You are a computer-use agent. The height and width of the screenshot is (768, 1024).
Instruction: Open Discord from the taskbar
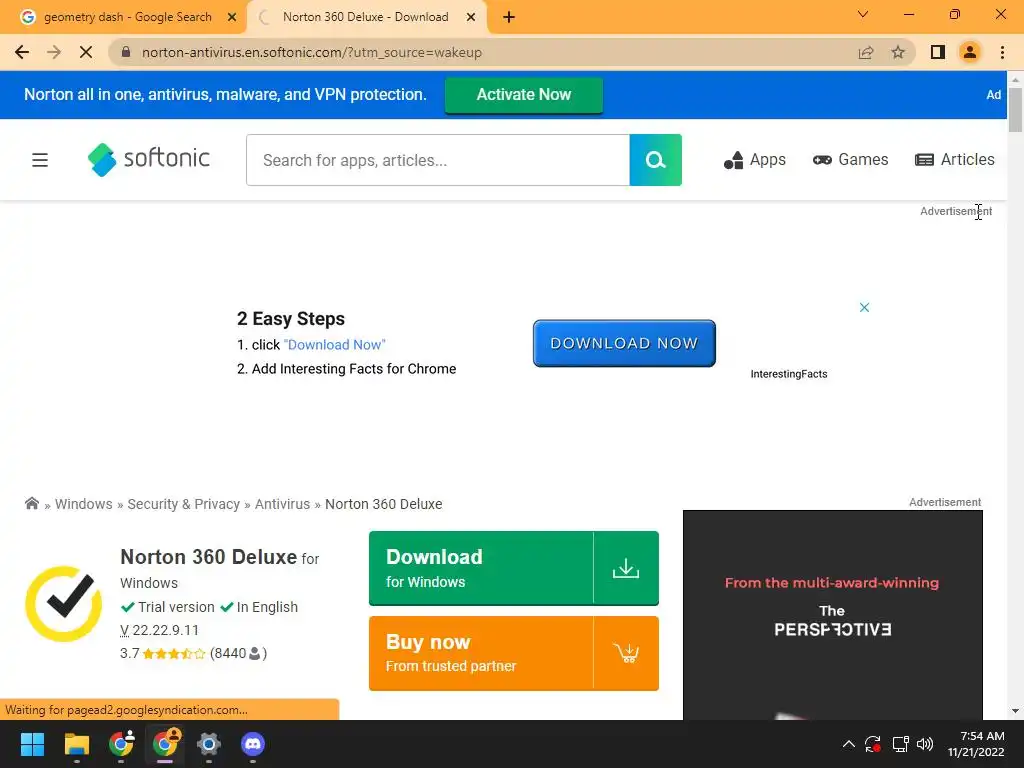[x=253, y=744]
